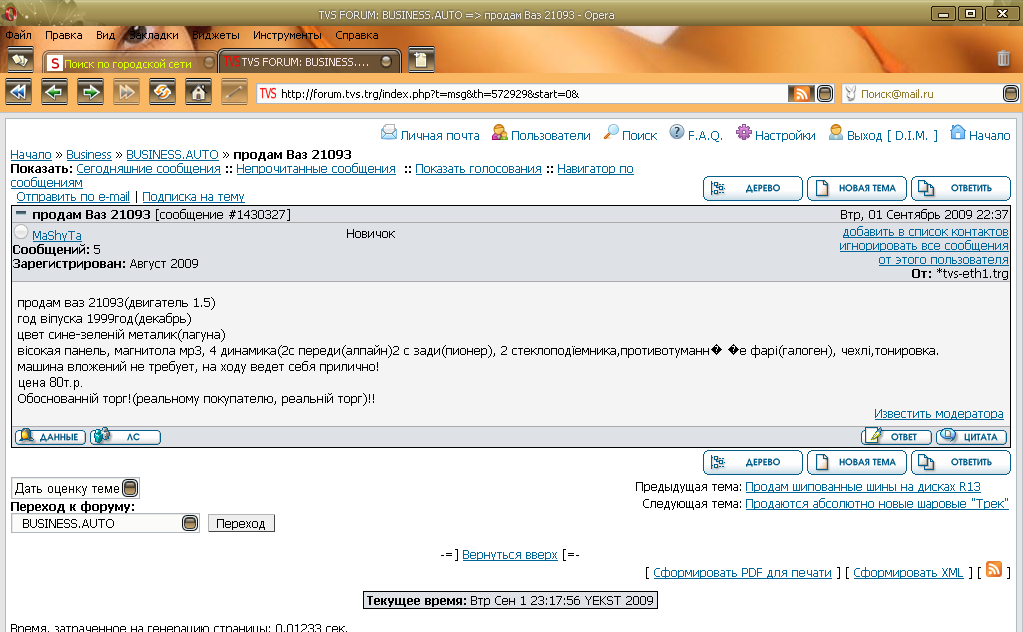Click the Reload page icon in the toolbar

[x=162, y=93]
